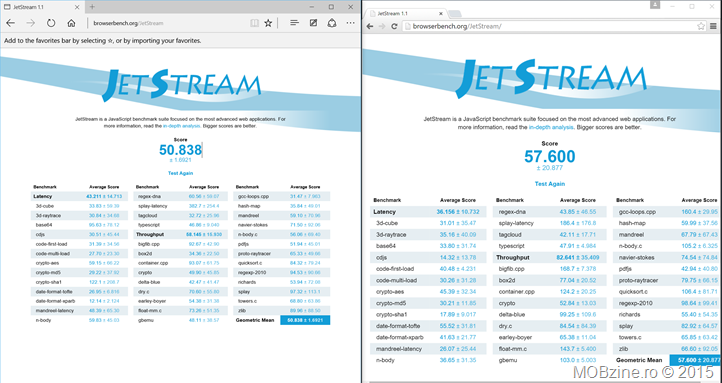Click Edge refresh button
The image size is (722, 383).
coord(51,23)
